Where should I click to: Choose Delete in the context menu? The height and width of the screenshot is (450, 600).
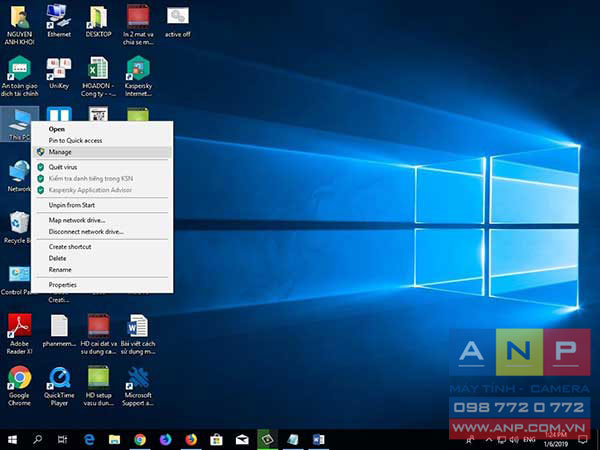point(102,258)
